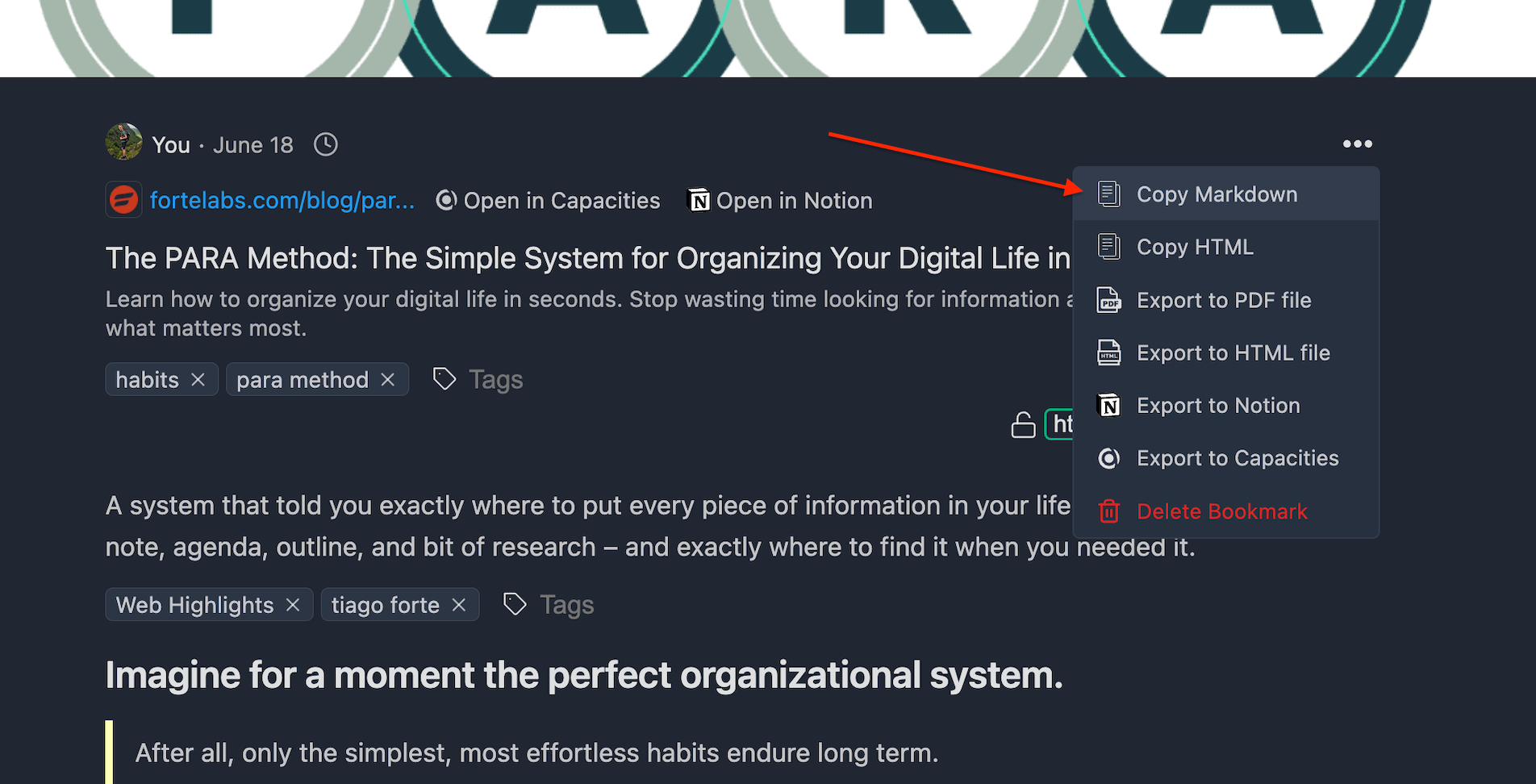Open the ellipsis overflow menu
This screenshot has height=784, width=1536.
1358,144
